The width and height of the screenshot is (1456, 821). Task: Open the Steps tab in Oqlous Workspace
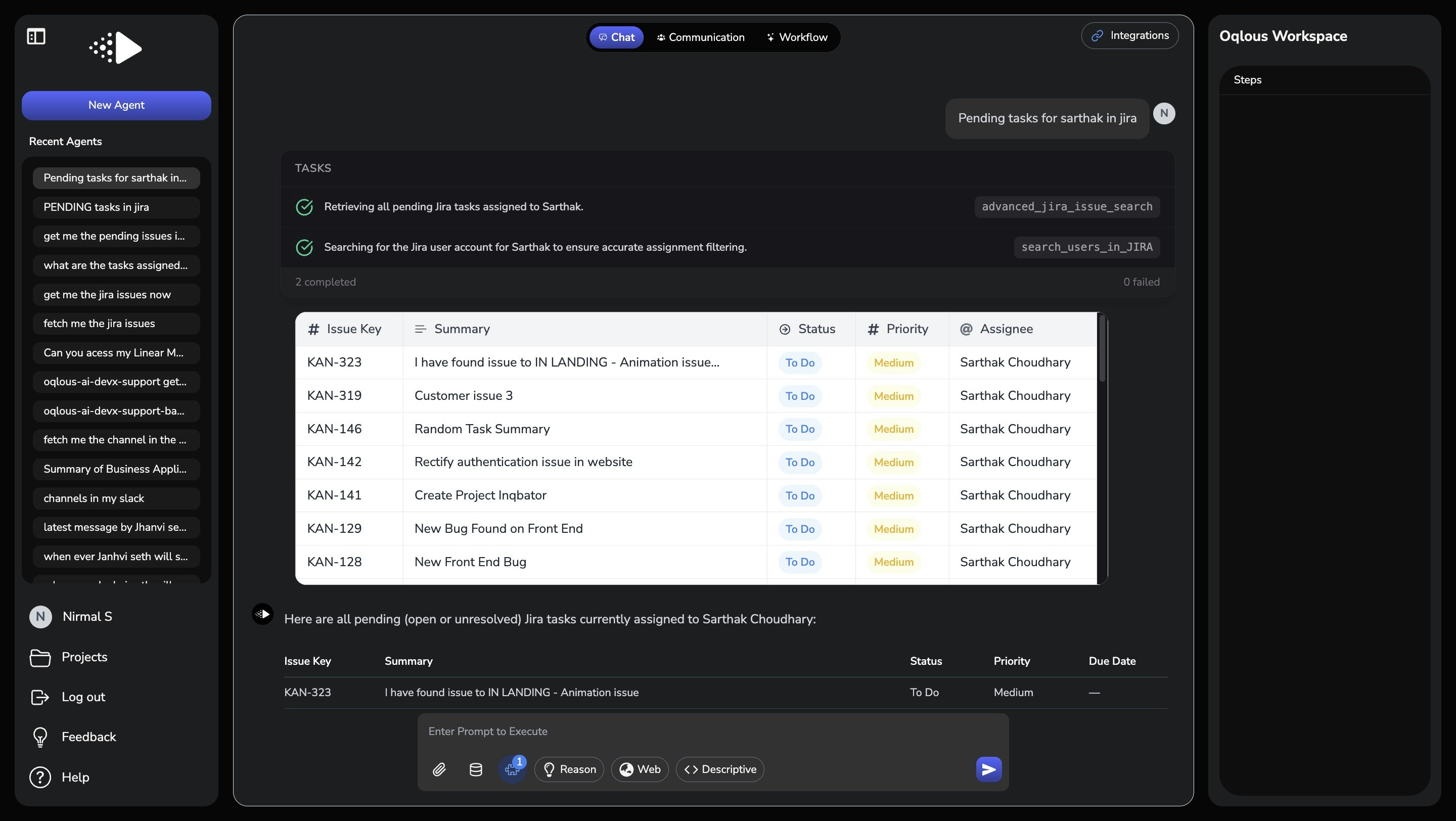click(1247, 80)
